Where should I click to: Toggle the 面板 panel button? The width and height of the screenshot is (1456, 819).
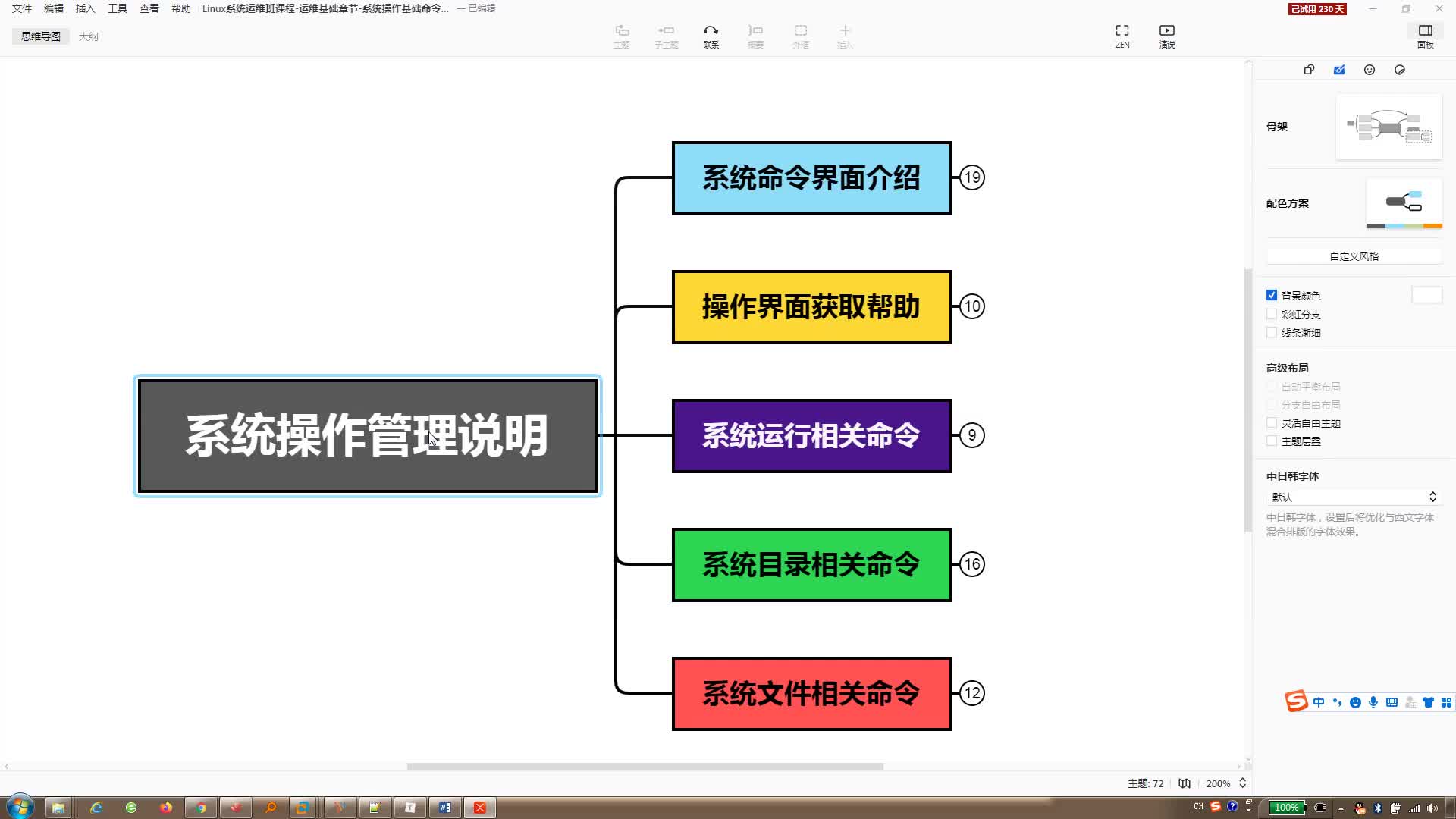coord(1426,36)
